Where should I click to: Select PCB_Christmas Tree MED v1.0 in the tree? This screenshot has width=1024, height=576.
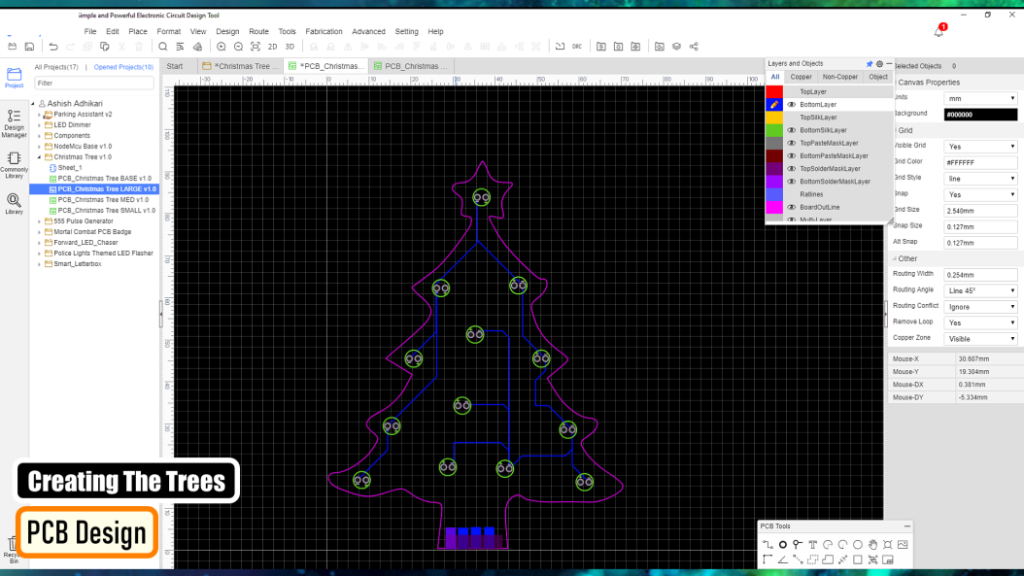[x=105, y=199]
